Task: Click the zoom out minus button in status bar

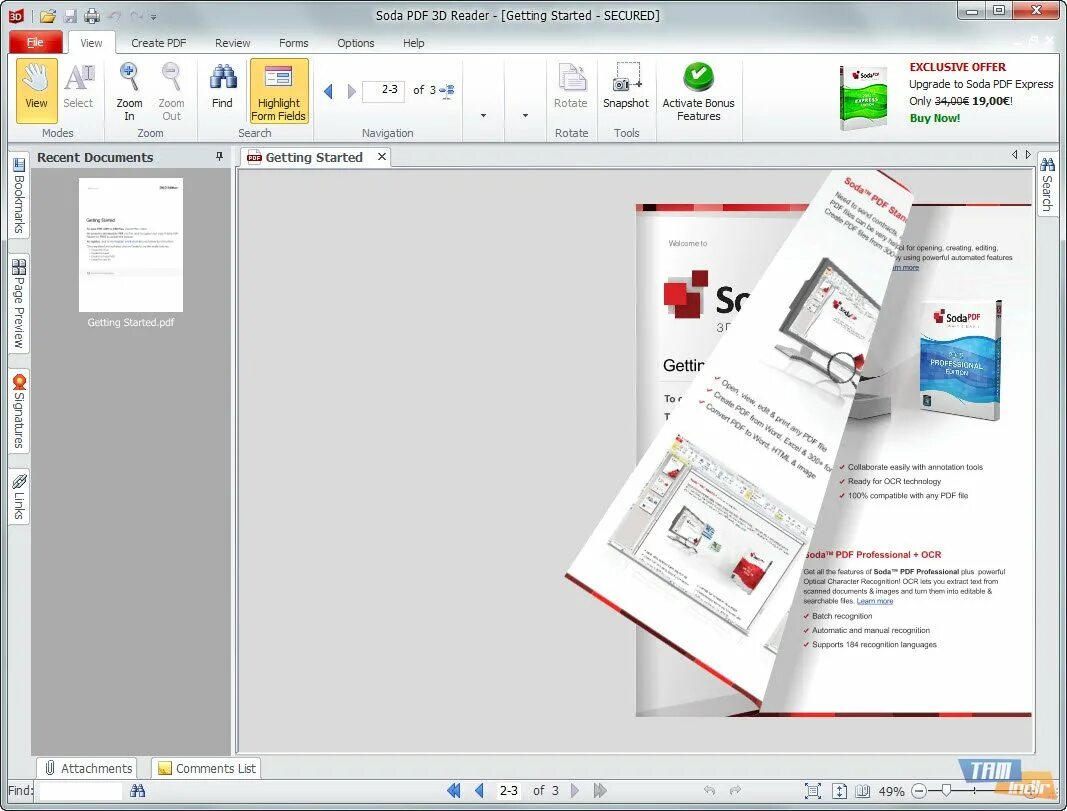Action: [919, 791]
